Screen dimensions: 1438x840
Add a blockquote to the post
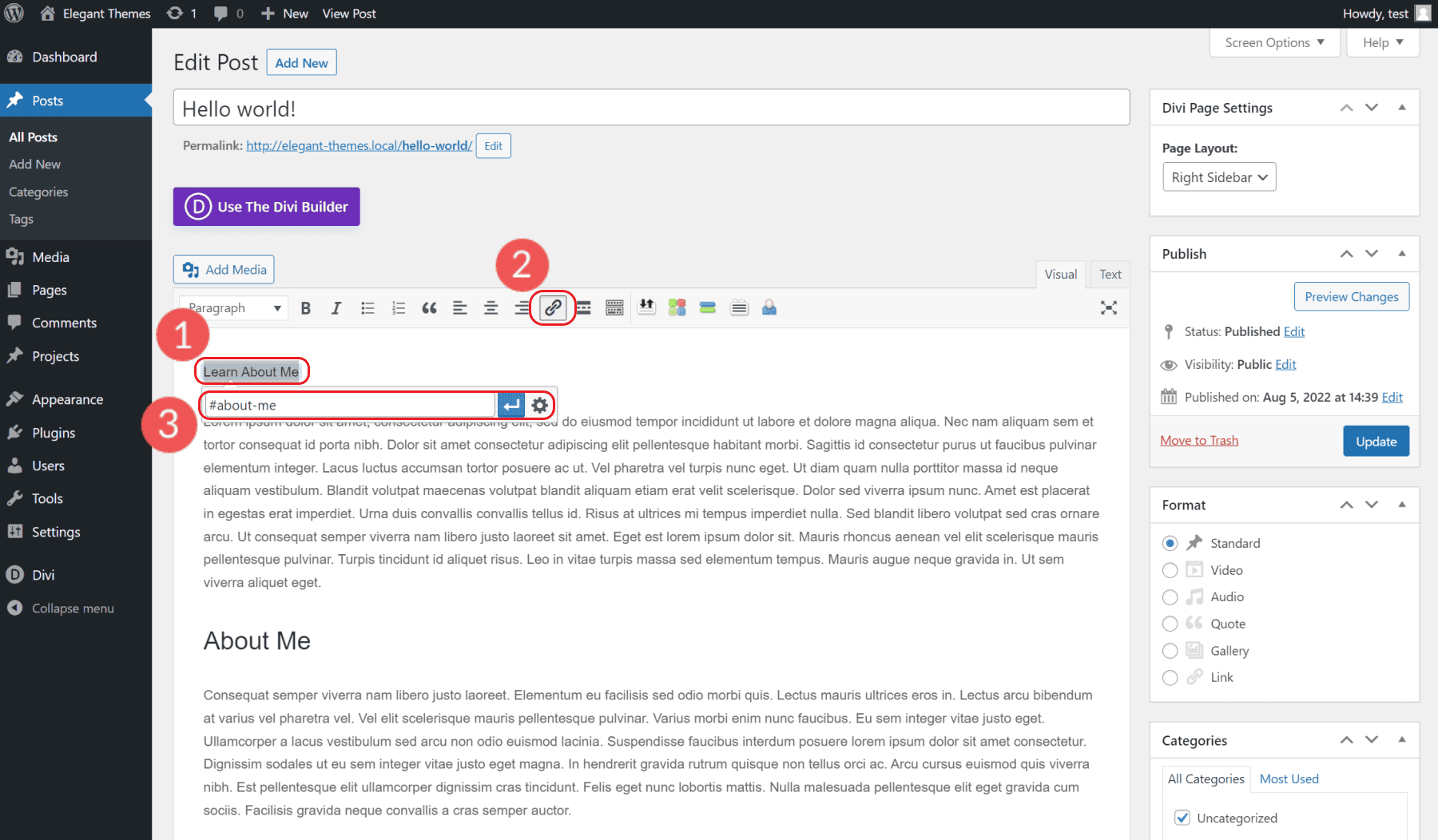coord(429,307)
